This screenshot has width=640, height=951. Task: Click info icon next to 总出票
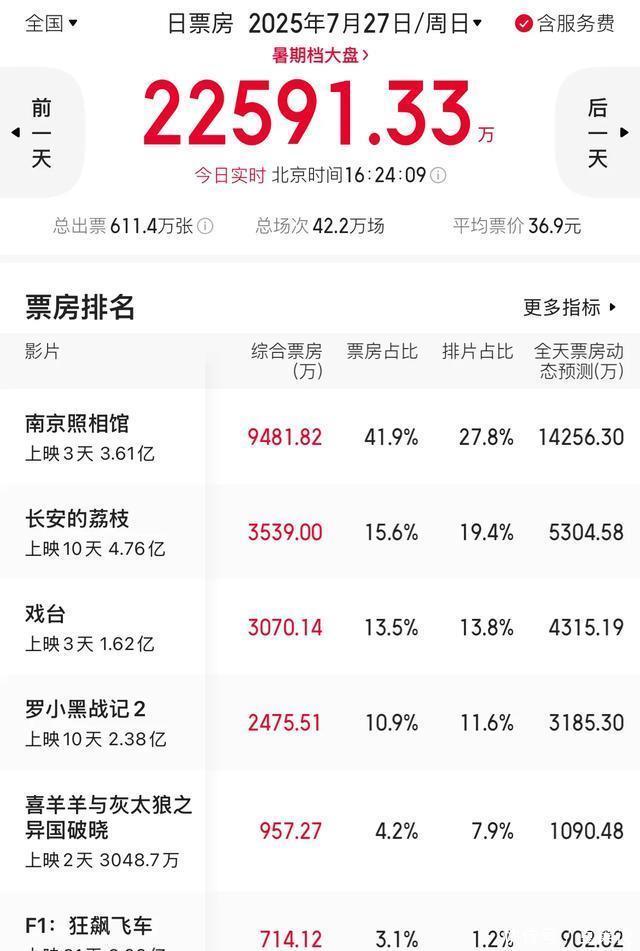[206, 226]
